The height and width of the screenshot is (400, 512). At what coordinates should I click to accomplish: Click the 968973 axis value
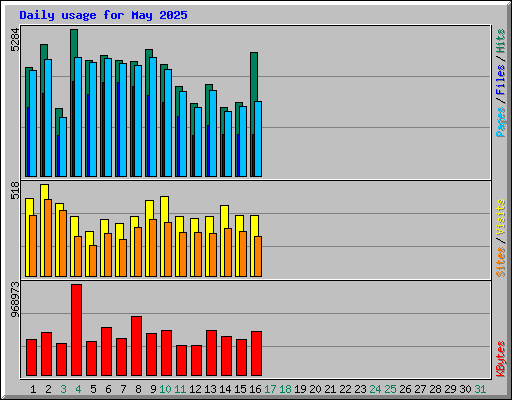[x=15, y=300]
